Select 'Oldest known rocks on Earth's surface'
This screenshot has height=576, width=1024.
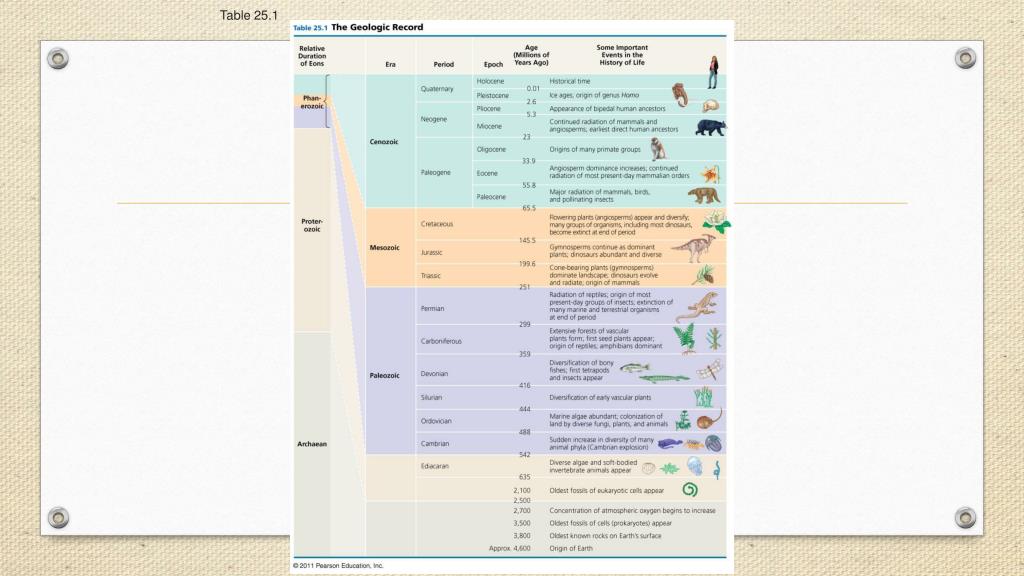tap(605, 536)
